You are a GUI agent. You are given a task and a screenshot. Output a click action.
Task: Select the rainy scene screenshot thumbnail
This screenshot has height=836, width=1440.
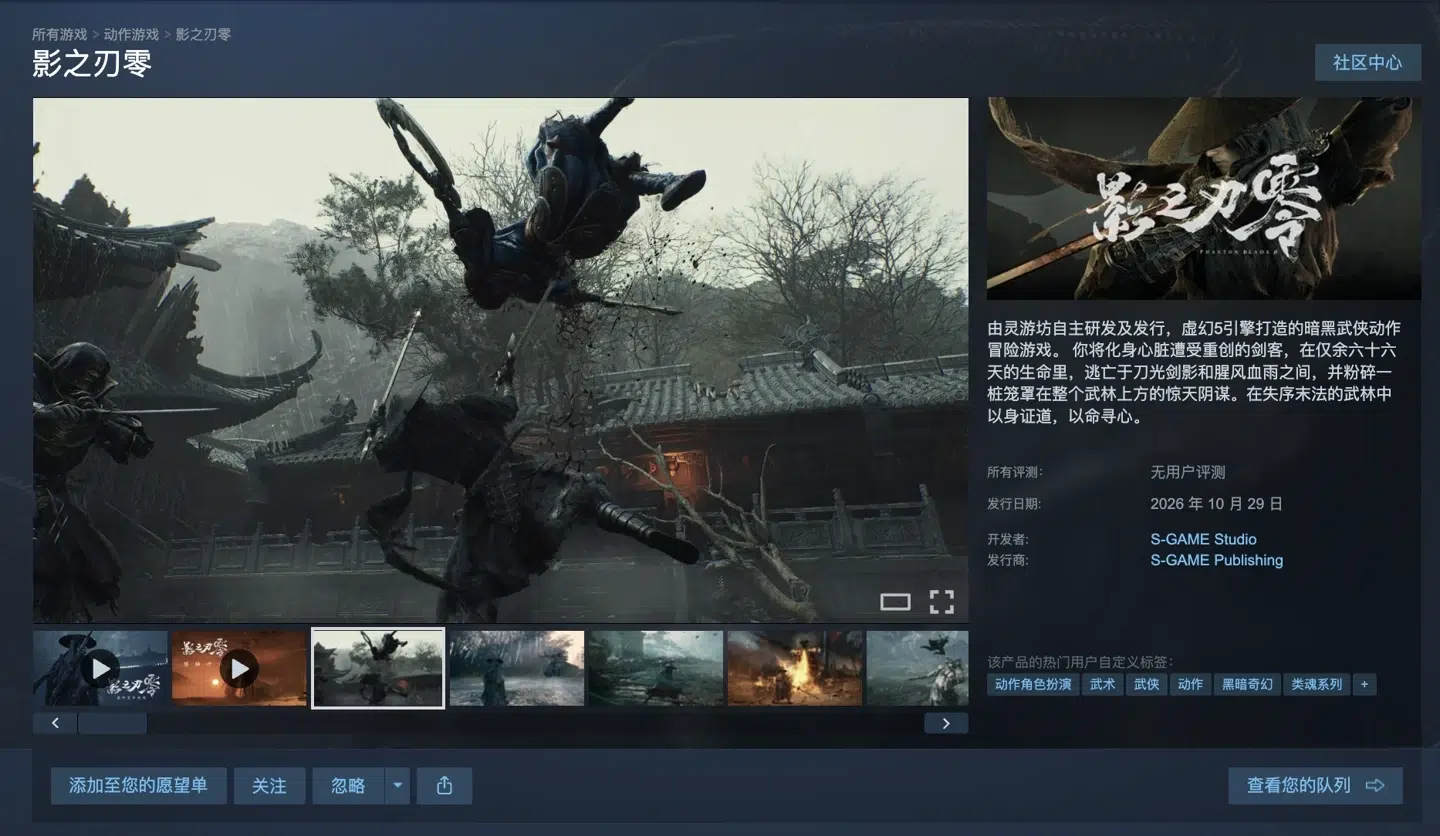pos(517,668)
